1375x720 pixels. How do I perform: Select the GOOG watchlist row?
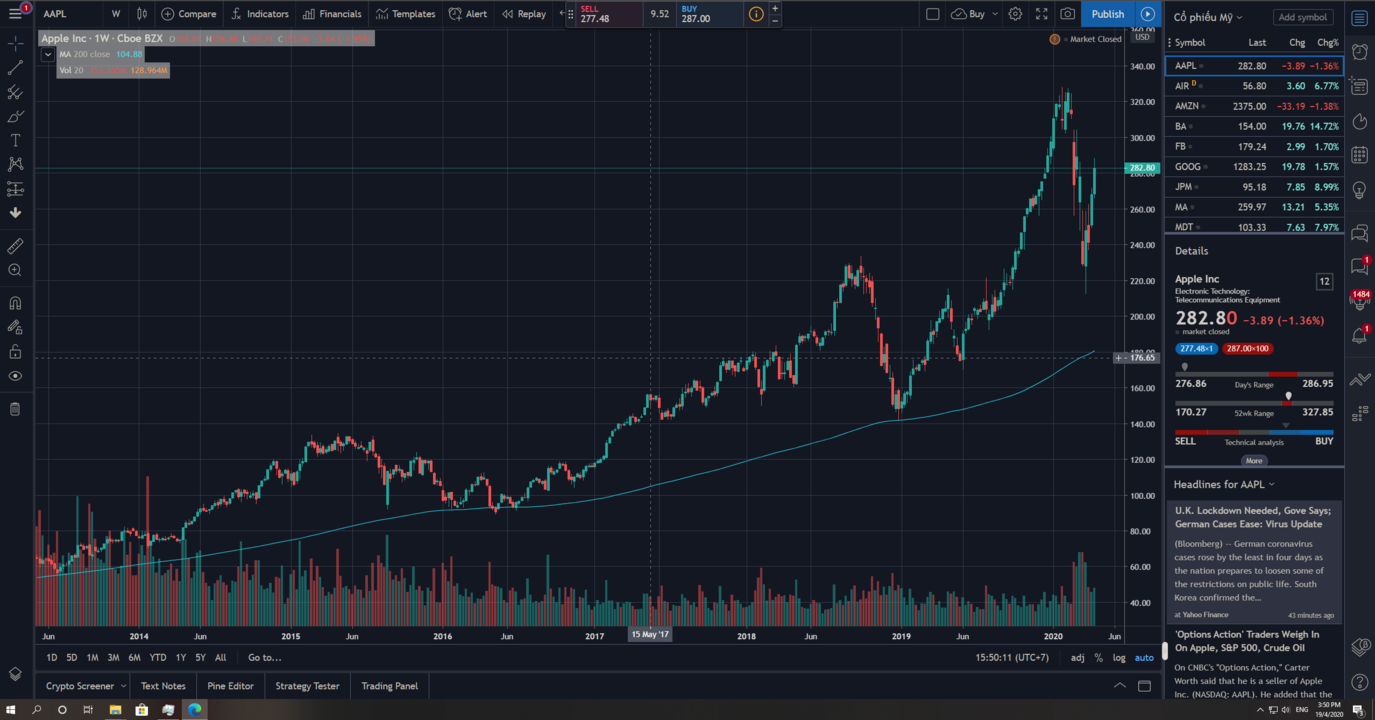pos(1254,166)
